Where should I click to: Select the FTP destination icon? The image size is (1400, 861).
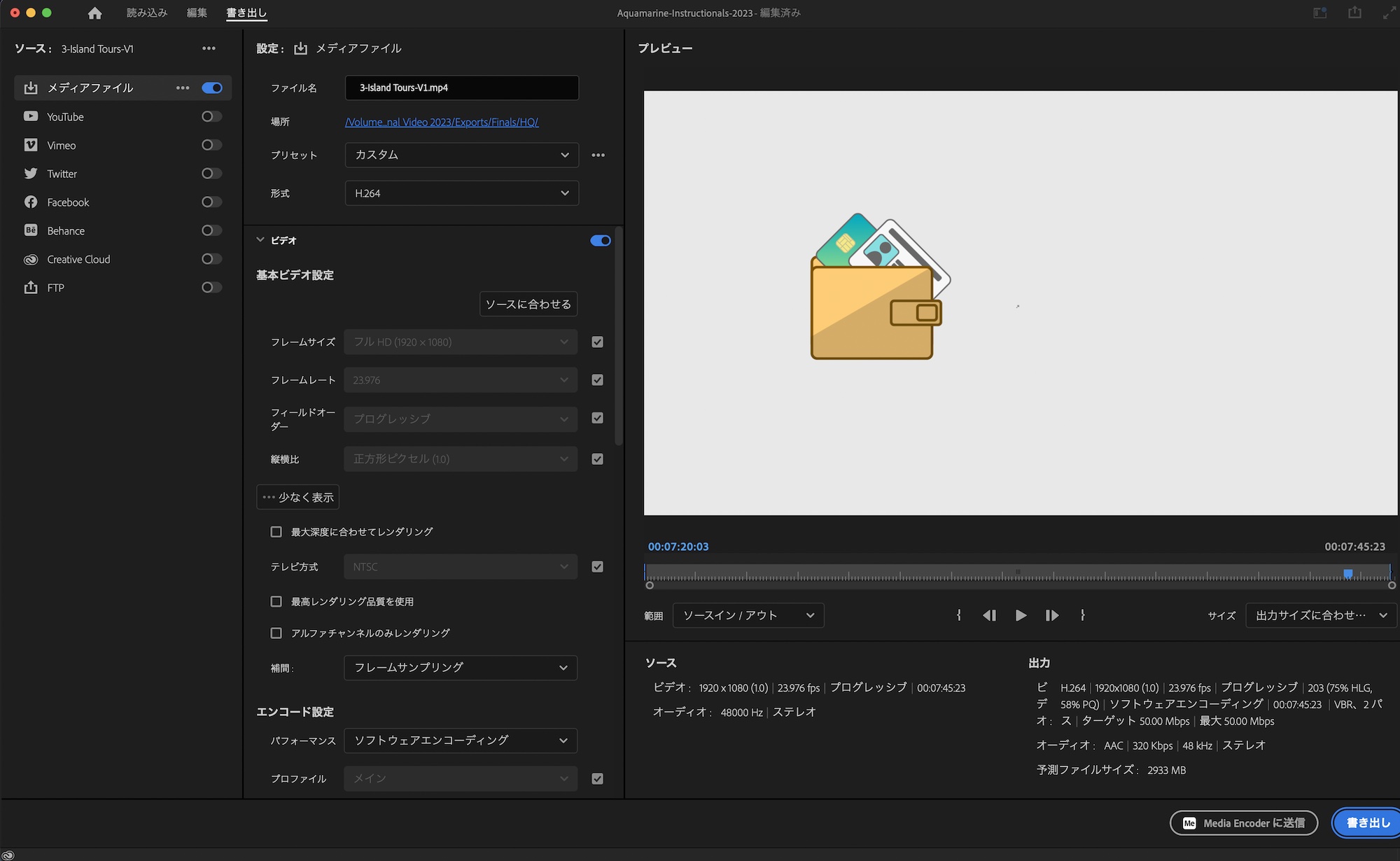pos(31,287)
